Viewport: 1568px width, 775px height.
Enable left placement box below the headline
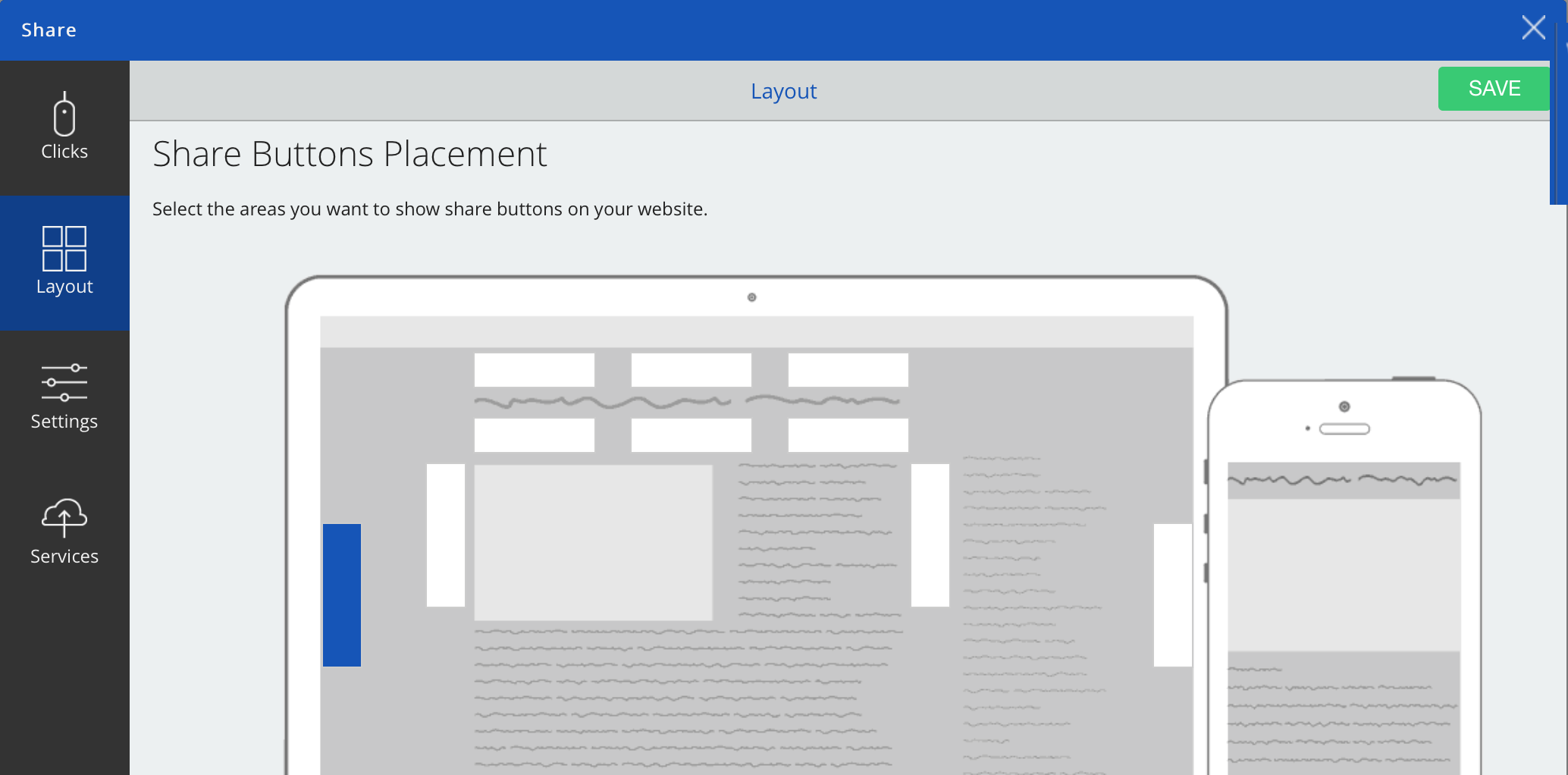[535, 435]
